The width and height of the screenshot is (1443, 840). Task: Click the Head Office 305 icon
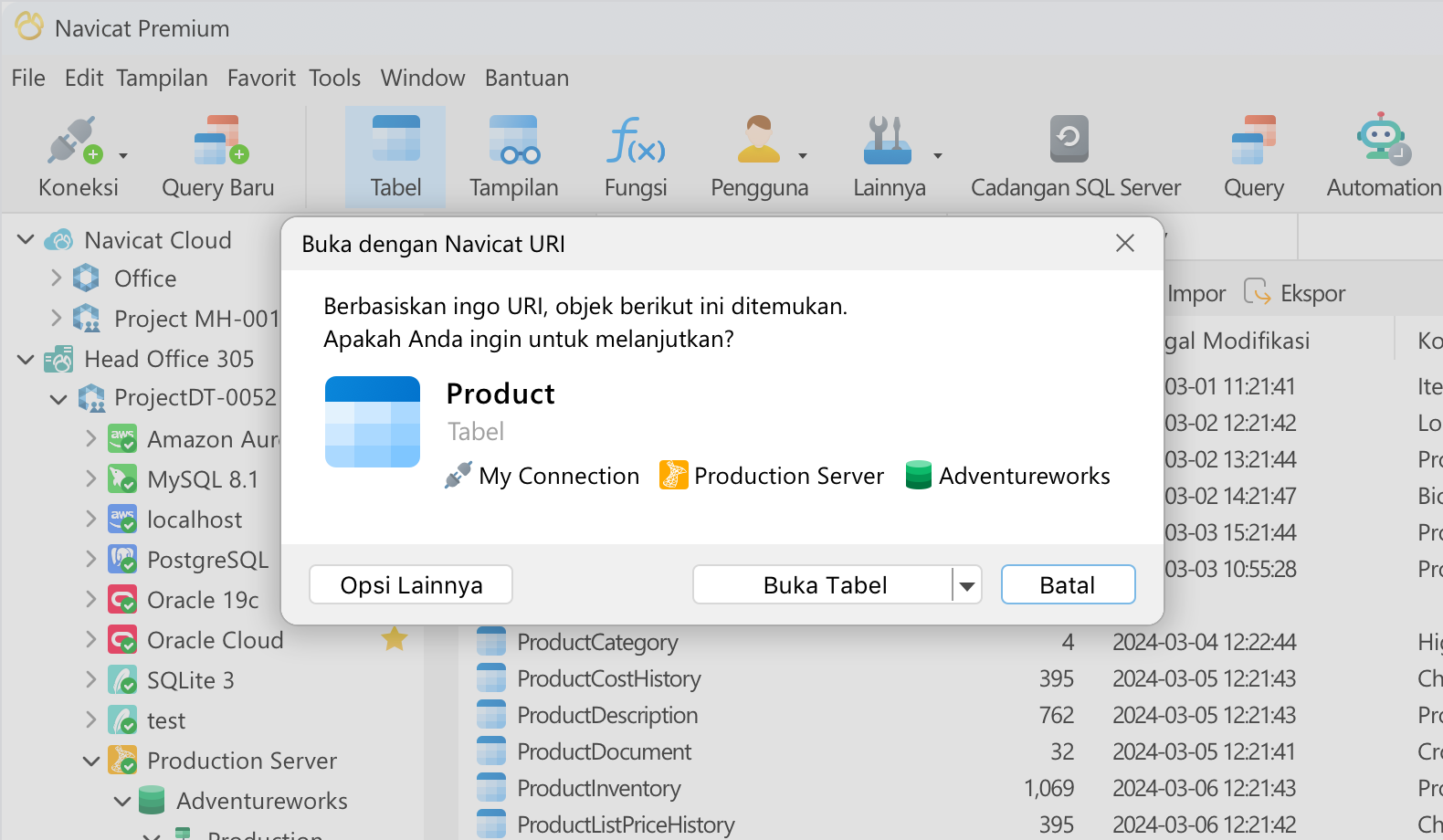click(59, 359)
